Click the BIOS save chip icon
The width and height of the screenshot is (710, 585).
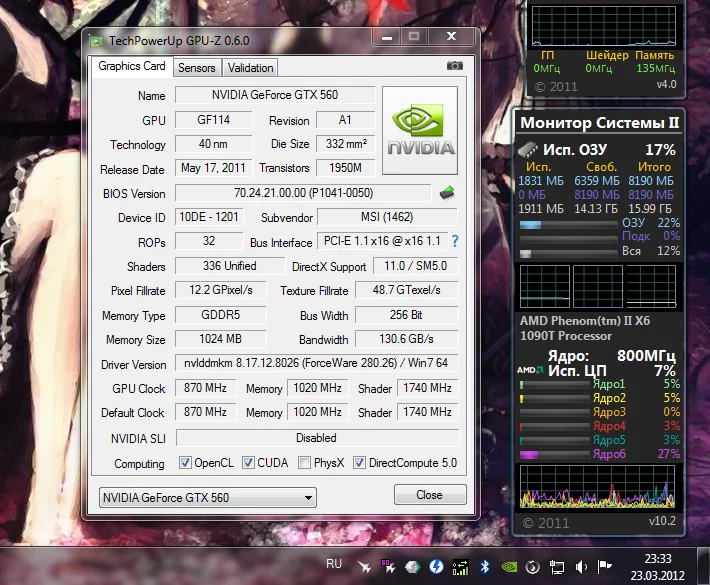coord(447,193)
